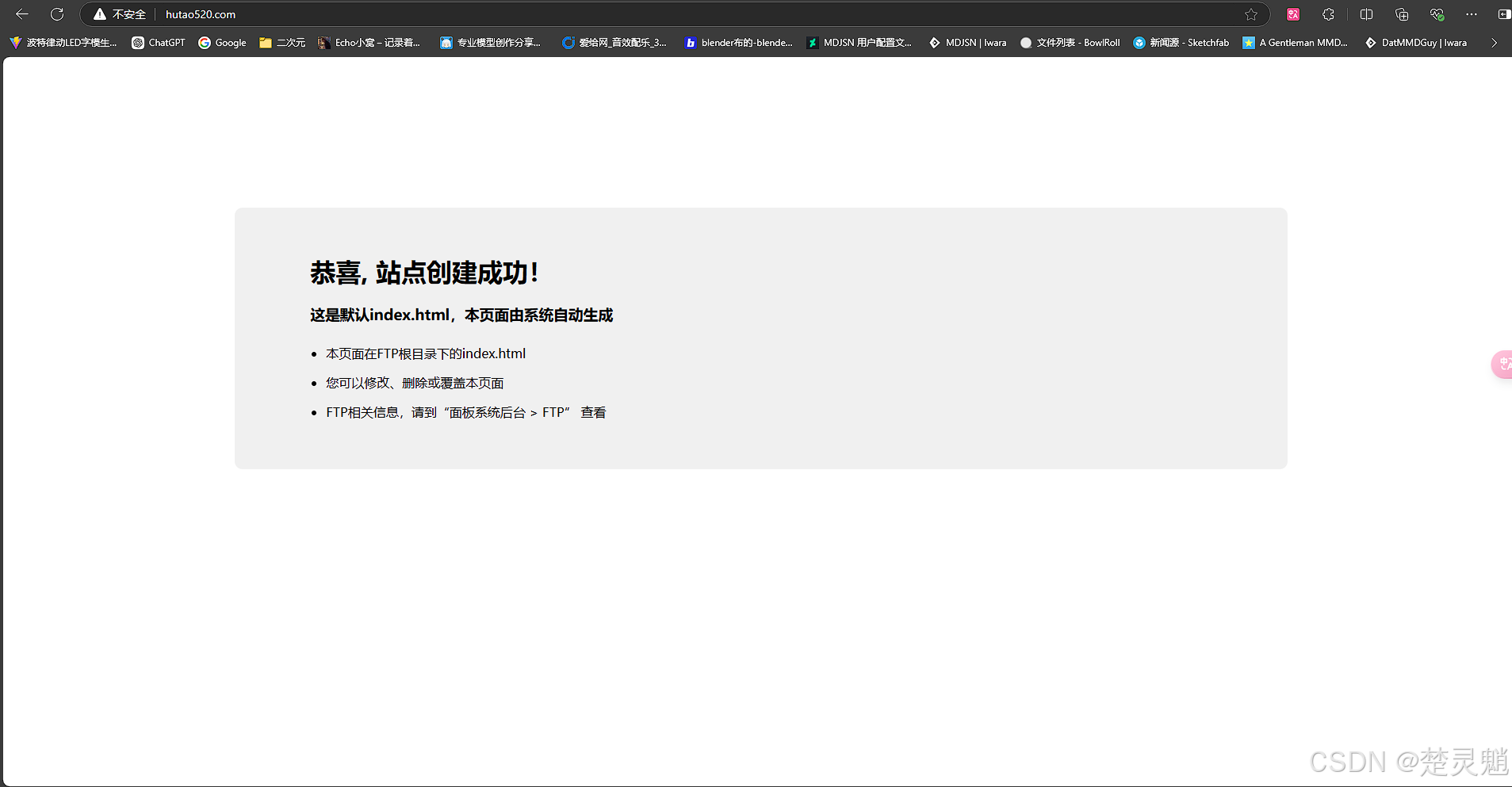This screenshot has width=1512, height=787.
Task: Reload the page with the refresh icon
Action: pyautogui.click(x=57, y=14)
